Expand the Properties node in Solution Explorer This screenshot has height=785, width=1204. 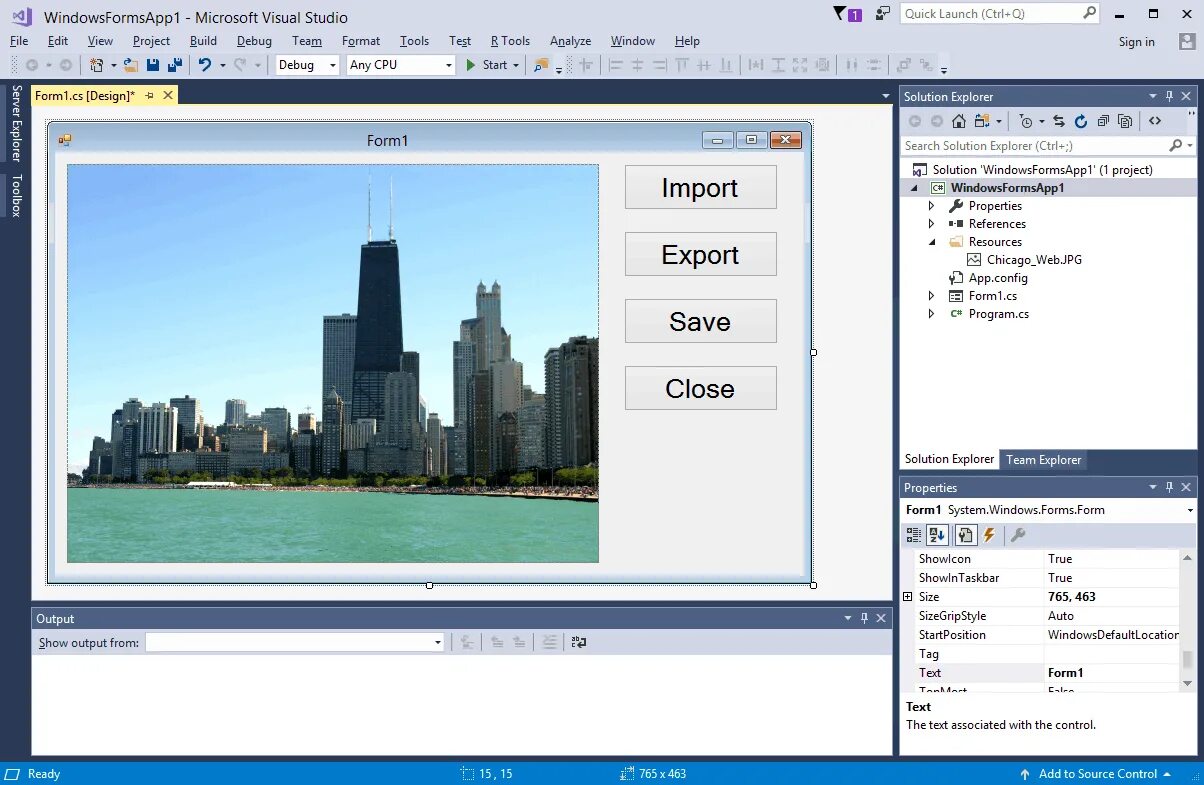[931, 206]
